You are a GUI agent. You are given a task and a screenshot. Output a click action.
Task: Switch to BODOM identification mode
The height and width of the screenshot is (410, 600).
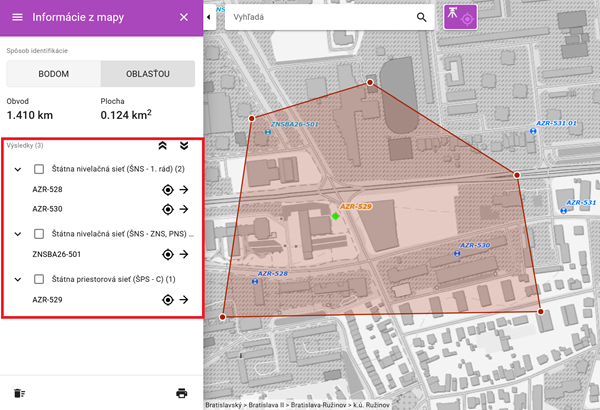(53, 74)
